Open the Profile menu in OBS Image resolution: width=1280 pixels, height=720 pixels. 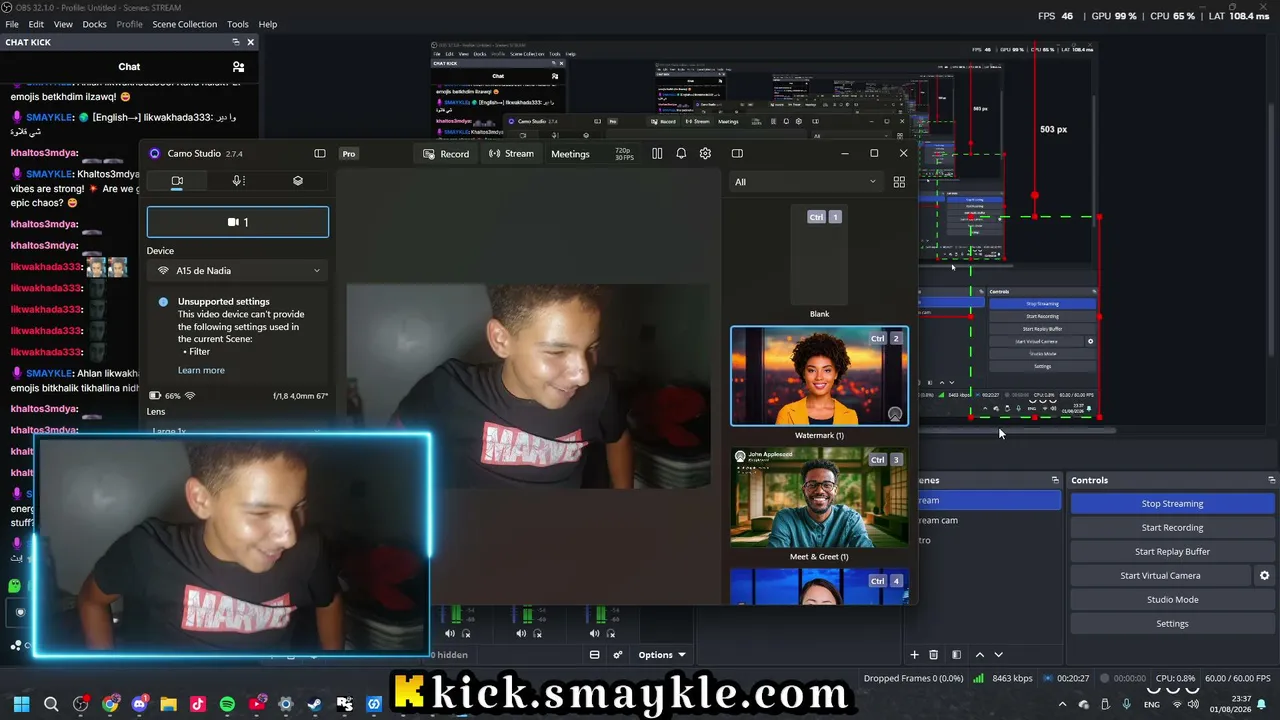coord(129,24)
